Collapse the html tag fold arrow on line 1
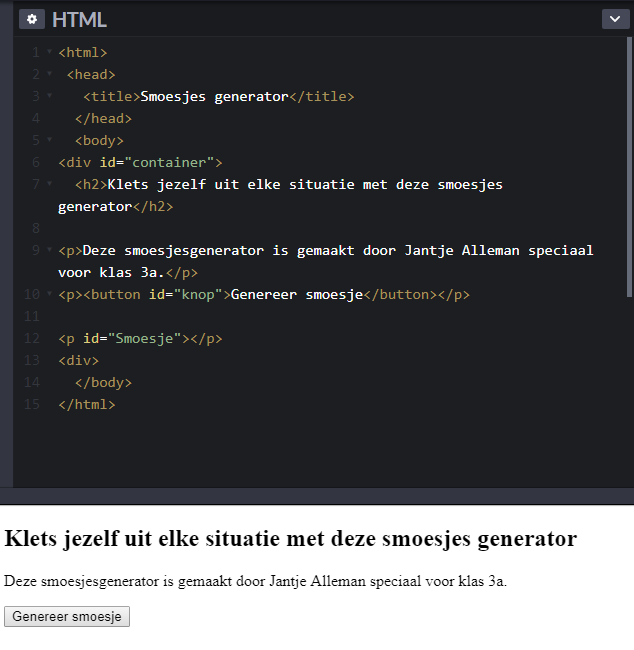This screenshot has width=634, height=650. (x=49, y=52)
